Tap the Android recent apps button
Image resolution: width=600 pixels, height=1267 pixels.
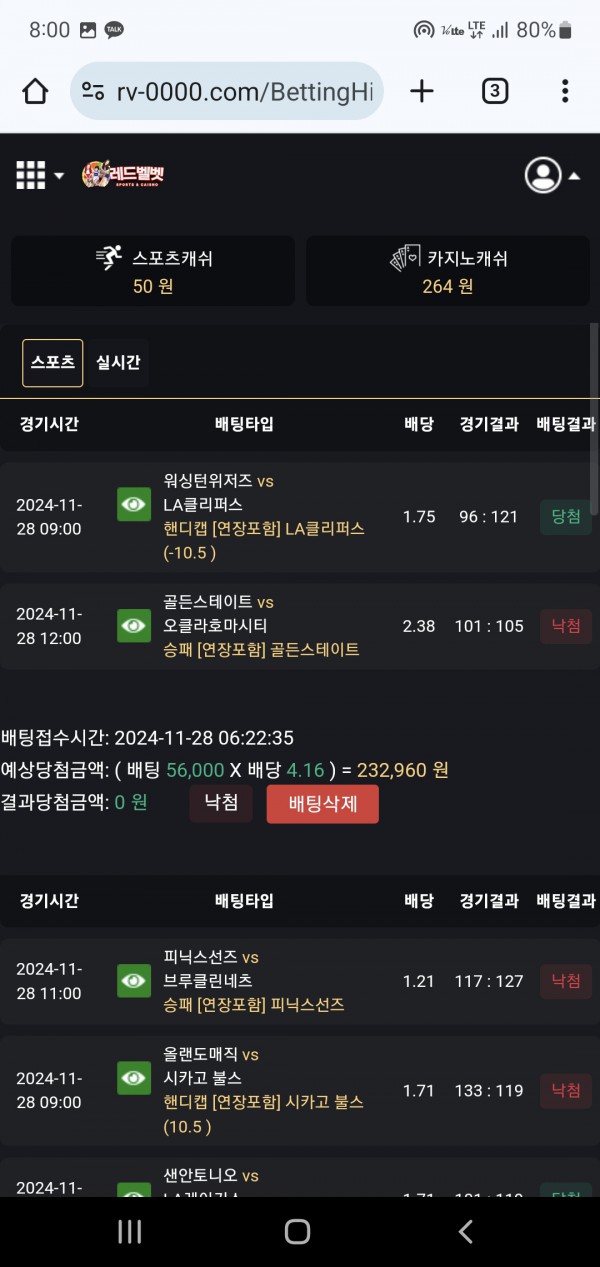pyautogui.click(x=130, y=1231)
